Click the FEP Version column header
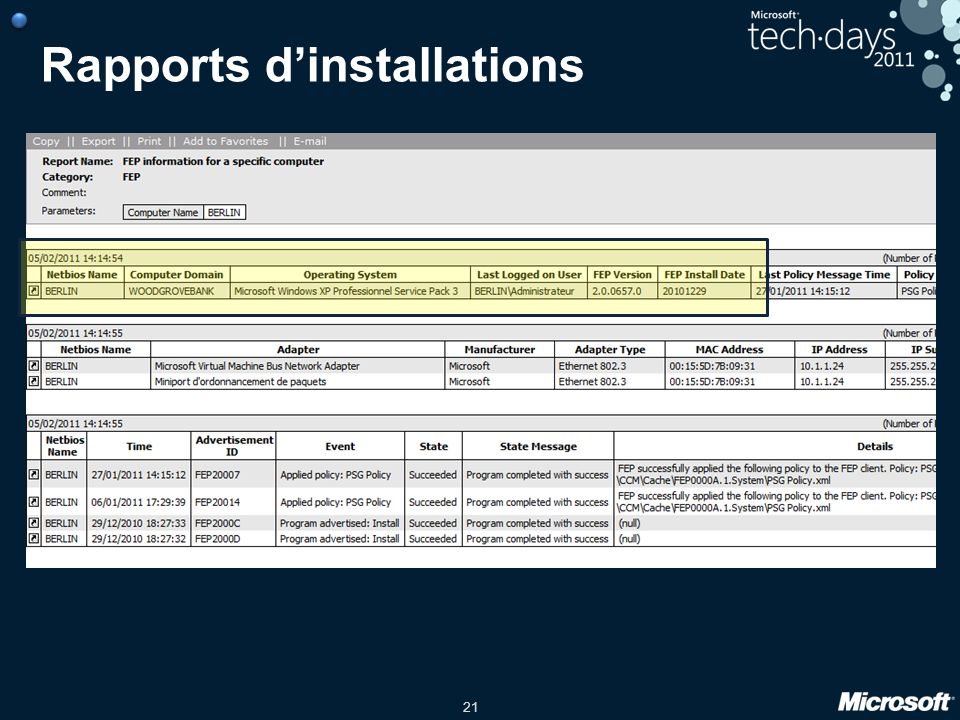960x720 pixels. (622, 275)
